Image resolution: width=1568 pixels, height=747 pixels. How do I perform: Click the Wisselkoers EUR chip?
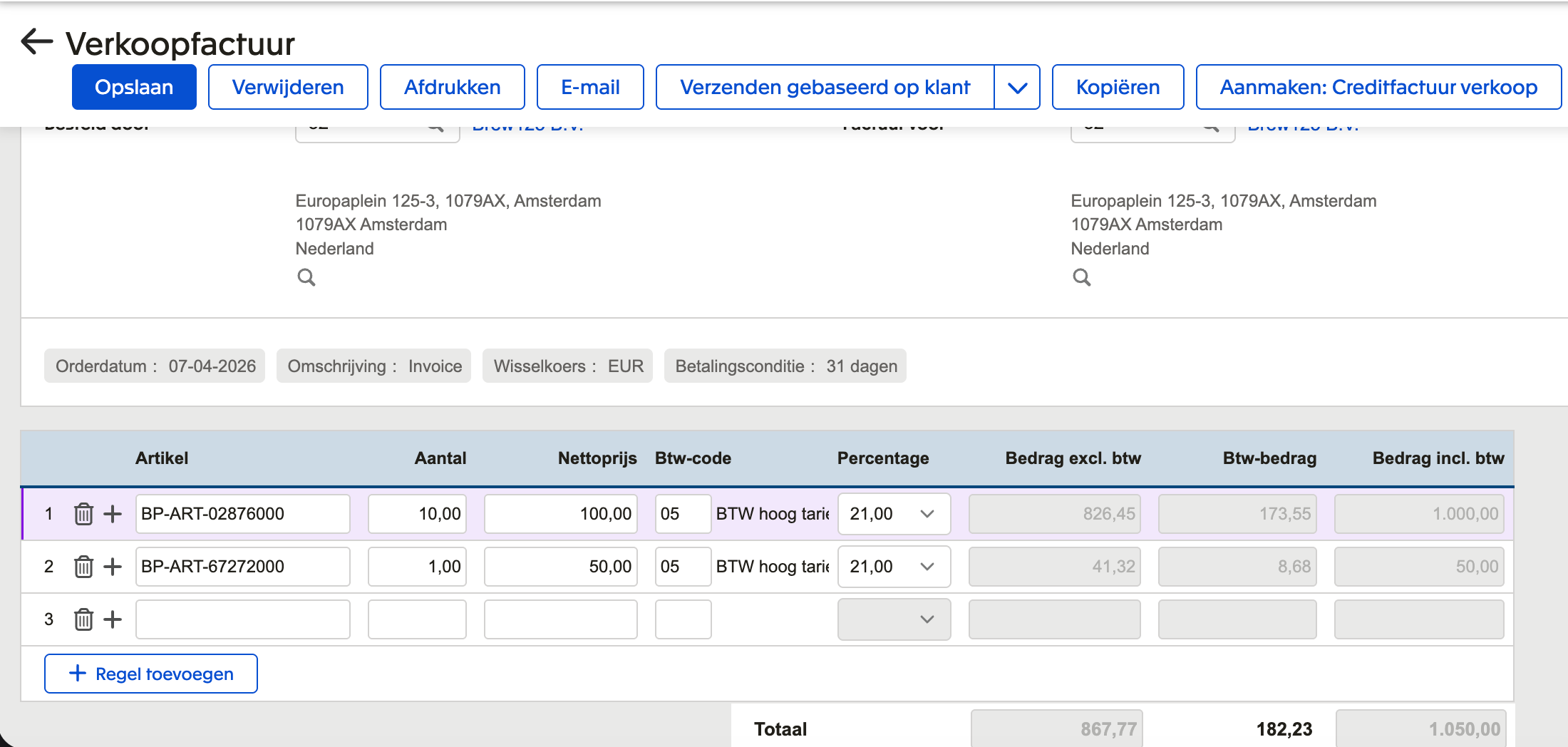tap(567, 366)
